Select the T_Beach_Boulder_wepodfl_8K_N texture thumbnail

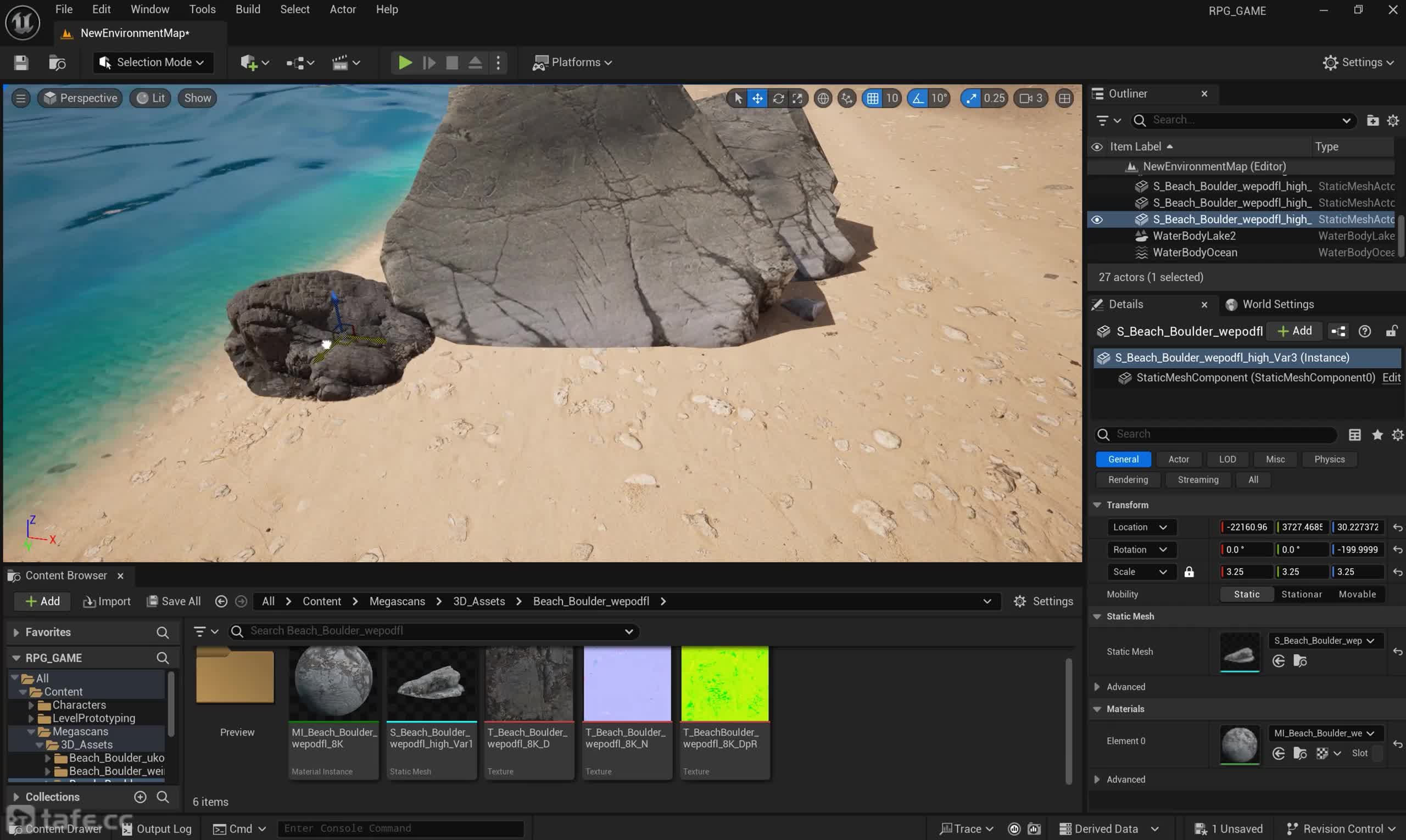click(x=627, y=684)
